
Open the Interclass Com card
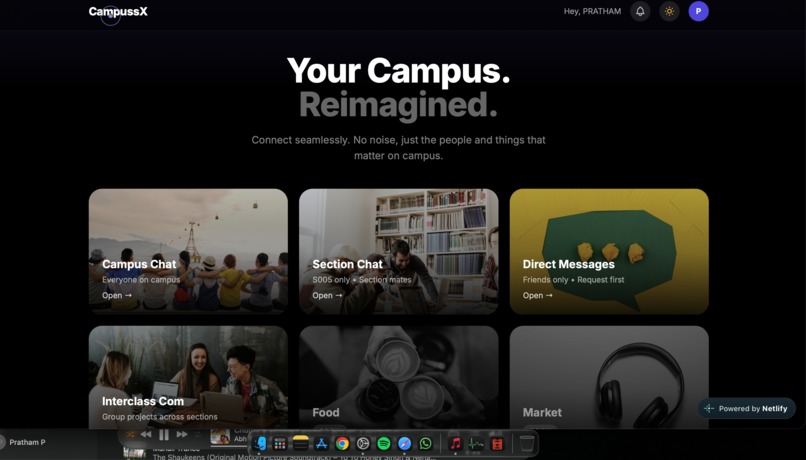pos(188,377)
